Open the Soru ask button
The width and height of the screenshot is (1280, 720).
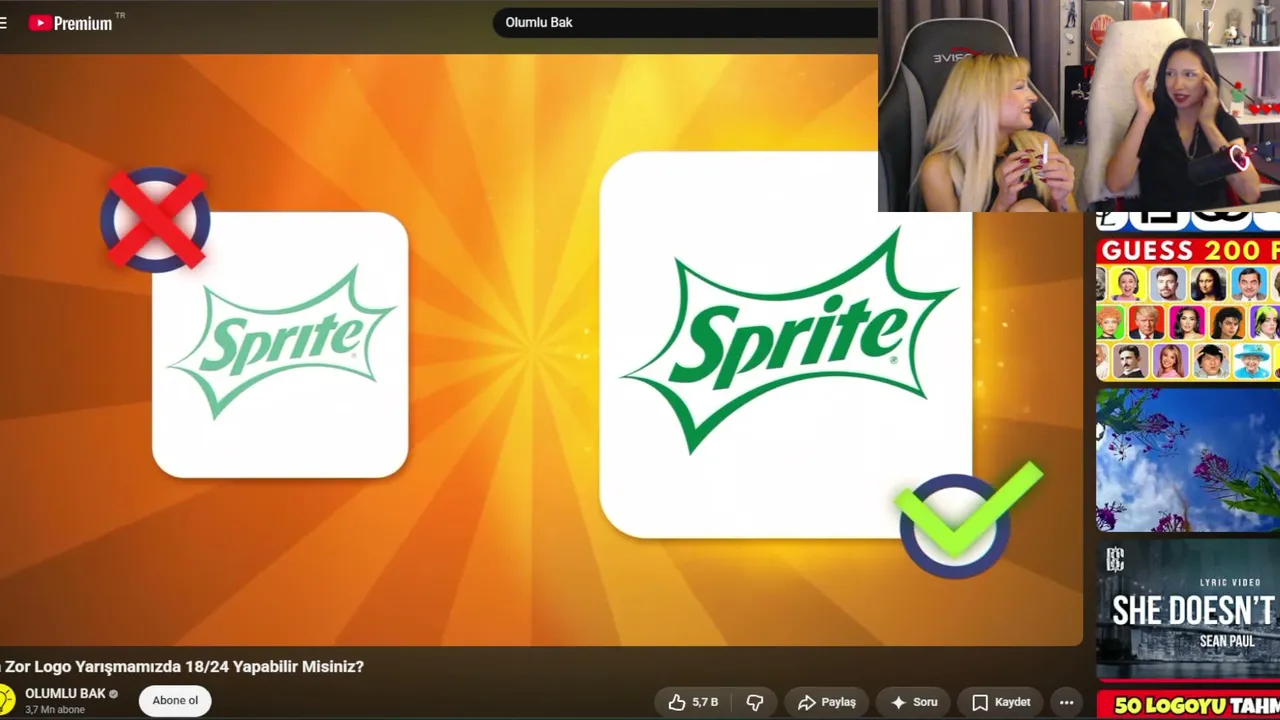[x=914, y=702]
